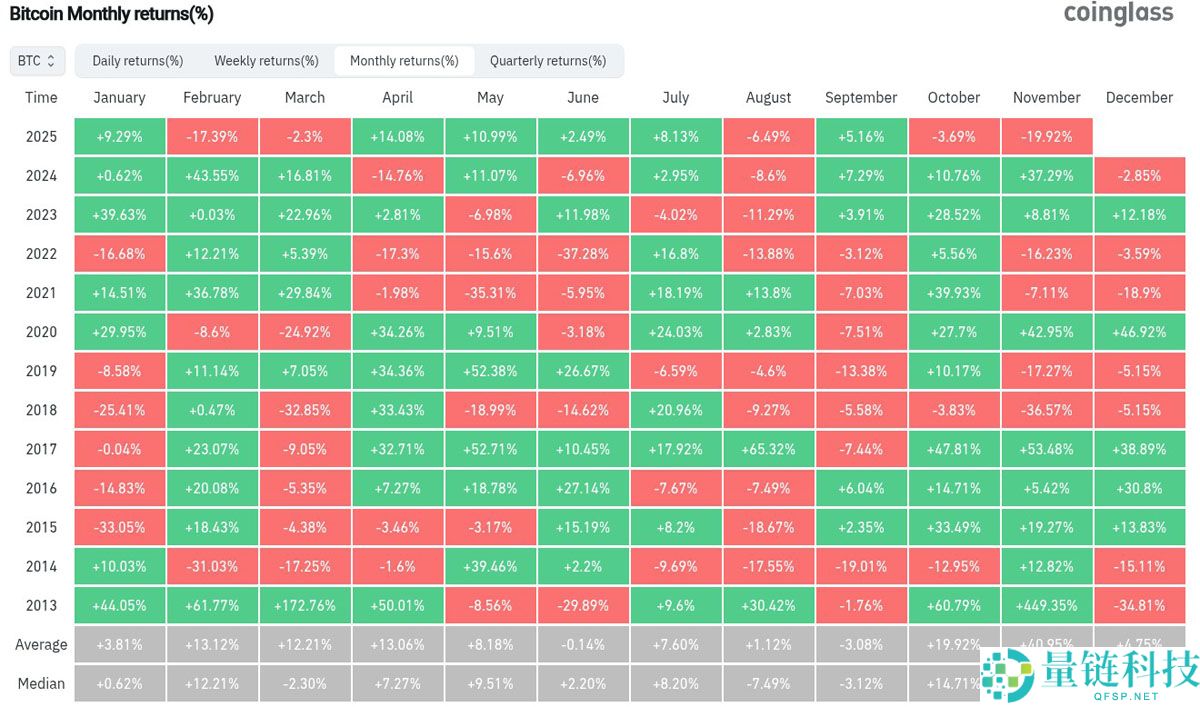
Task: Click the December column header
Action: click(x=1139, y=98)
